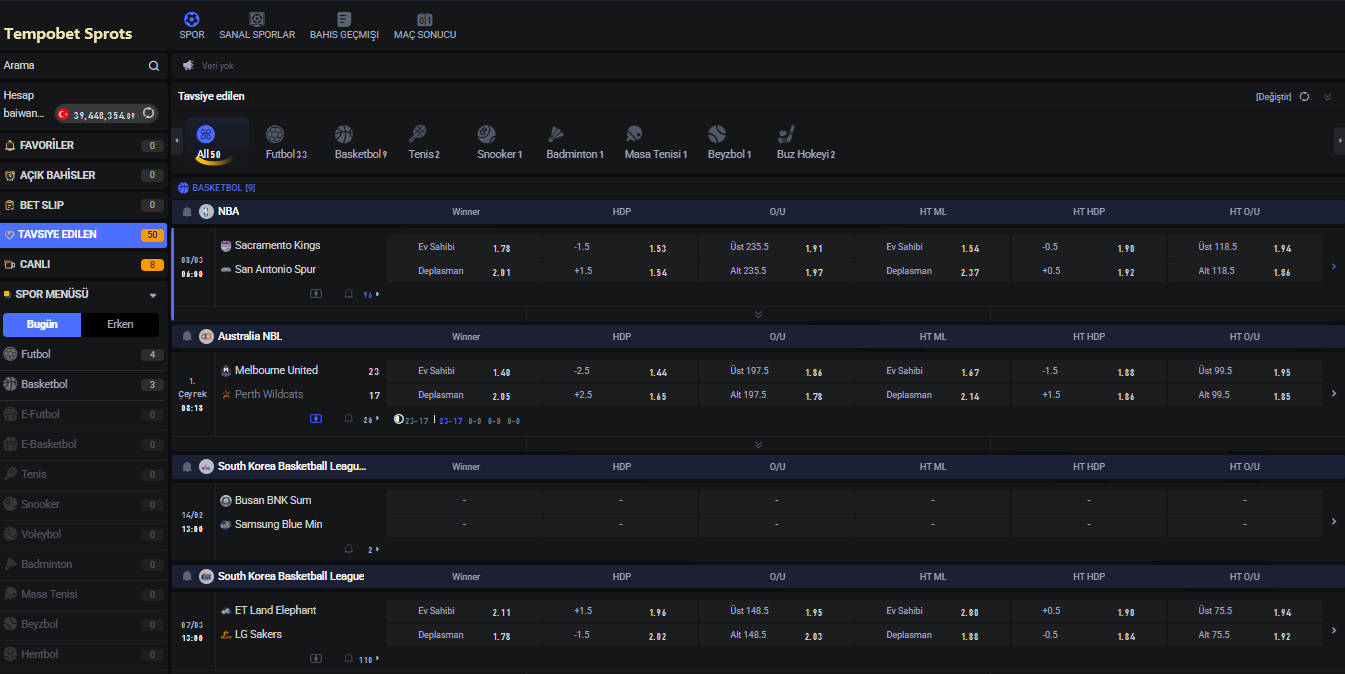The height and width of the screenshot is (674, 1345).
Task: Open the Maç Sonucu results icon
Action: [425, 19]
